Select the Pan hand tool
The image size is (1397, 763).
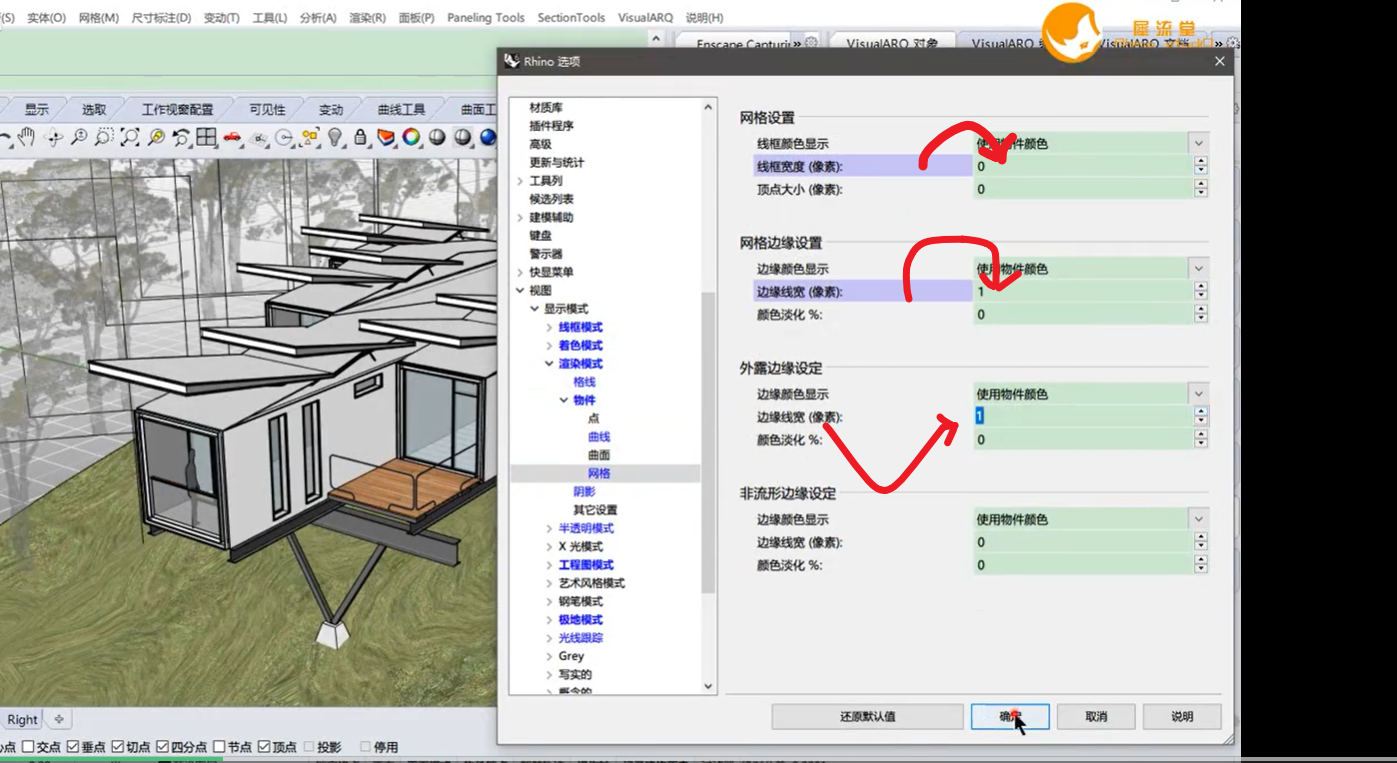[27, 137]
